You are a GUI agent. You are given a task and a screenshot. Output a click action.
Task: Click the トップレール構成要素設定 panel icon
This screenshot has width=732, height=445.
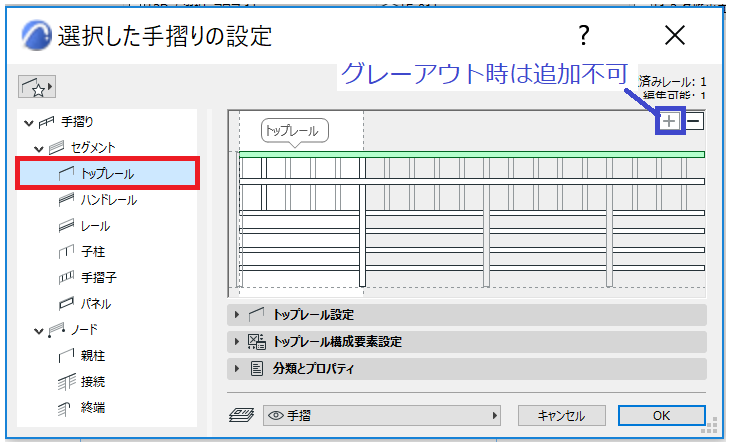257,342
